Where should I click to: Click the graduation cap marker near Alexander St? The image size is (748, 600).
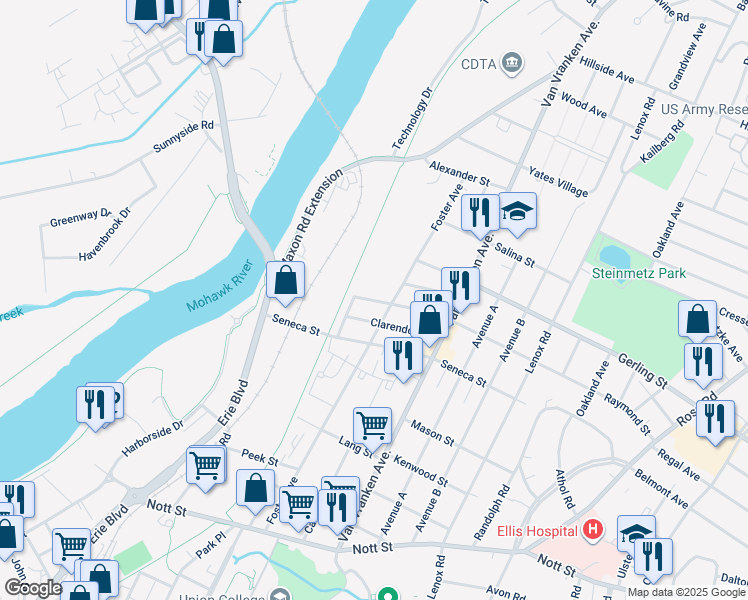518,213
